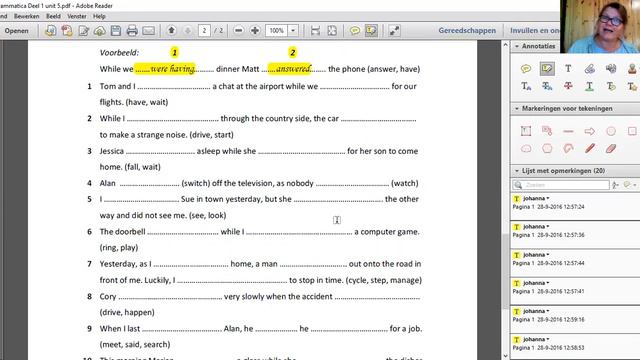Select the record audio tool
Screen dimensions: 640x360
(x=611, y=69)
